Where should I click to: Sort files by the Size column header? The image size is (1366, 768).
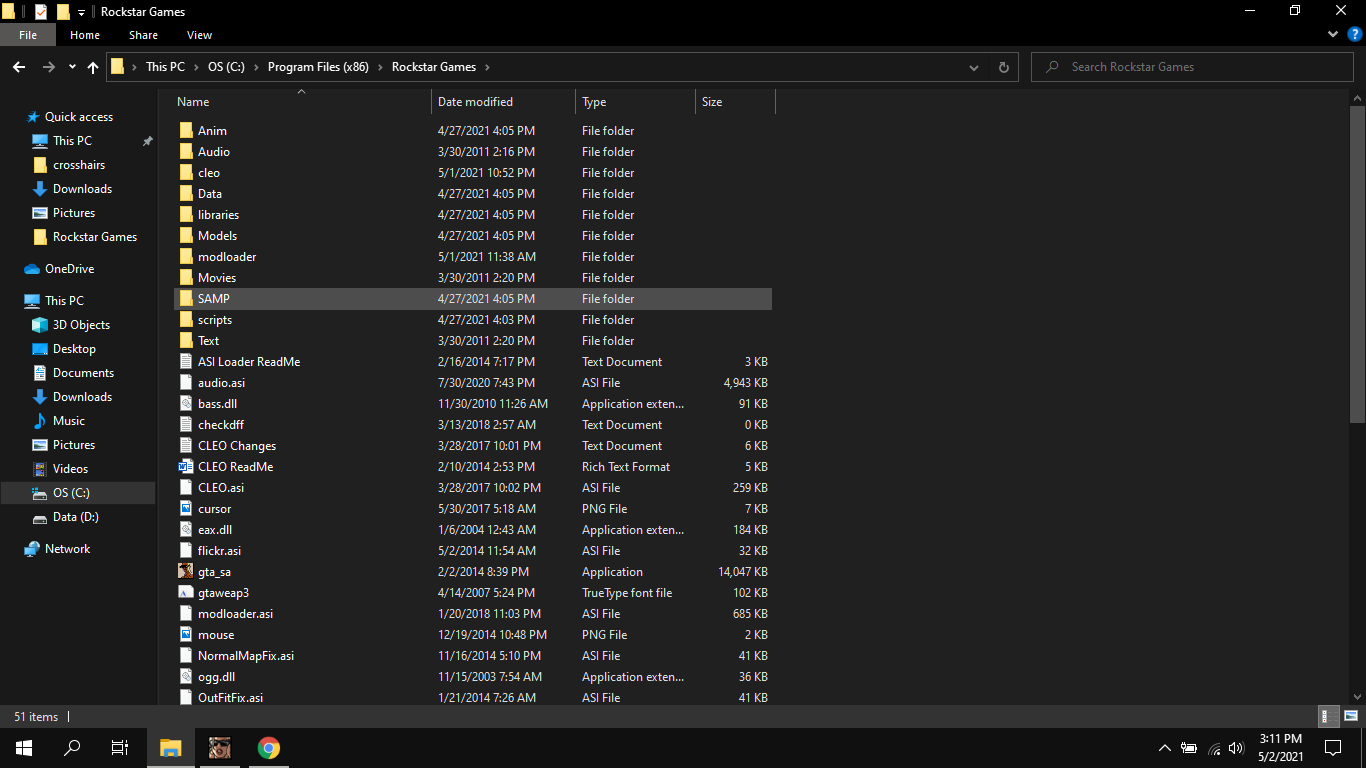point(735,102)
